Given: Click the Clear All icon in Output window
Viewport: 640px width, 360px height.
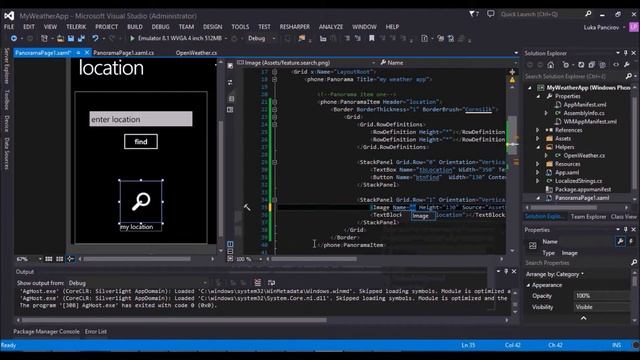Looking at the screenshot, I should tap(258, 282).
